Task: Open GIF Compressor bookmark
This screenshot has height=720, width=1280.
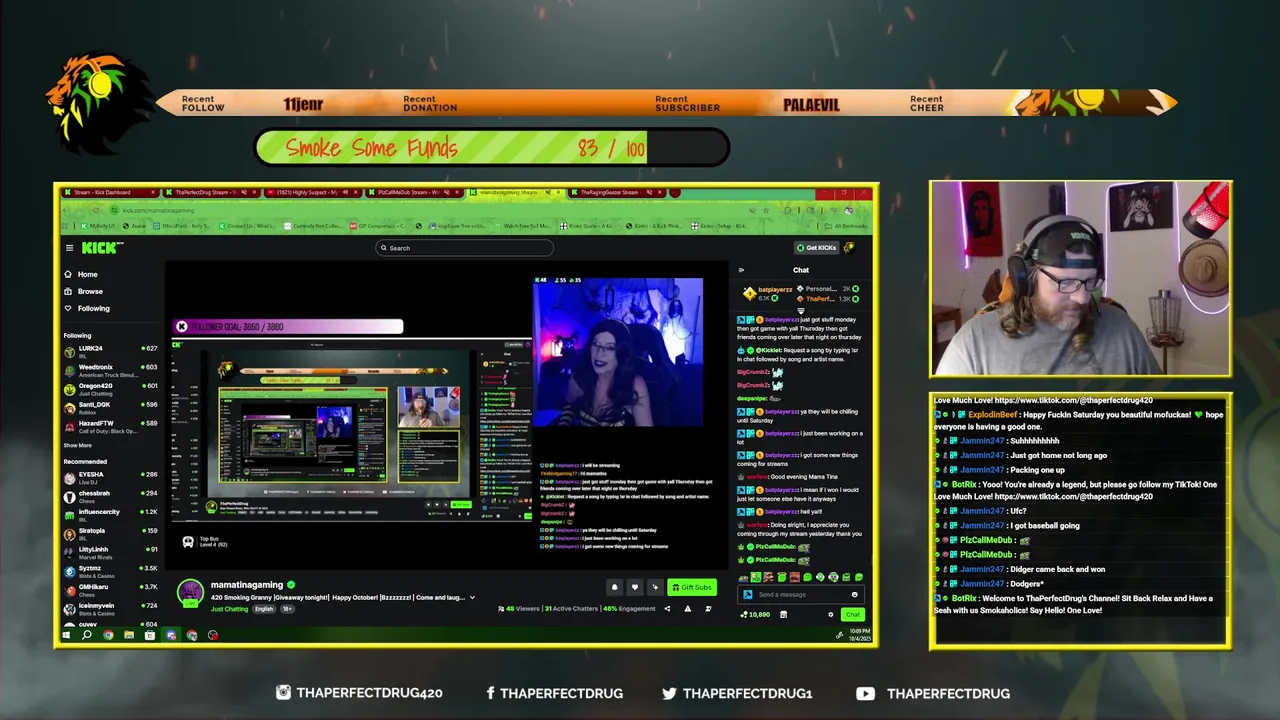Action: [x=379, y=226]
